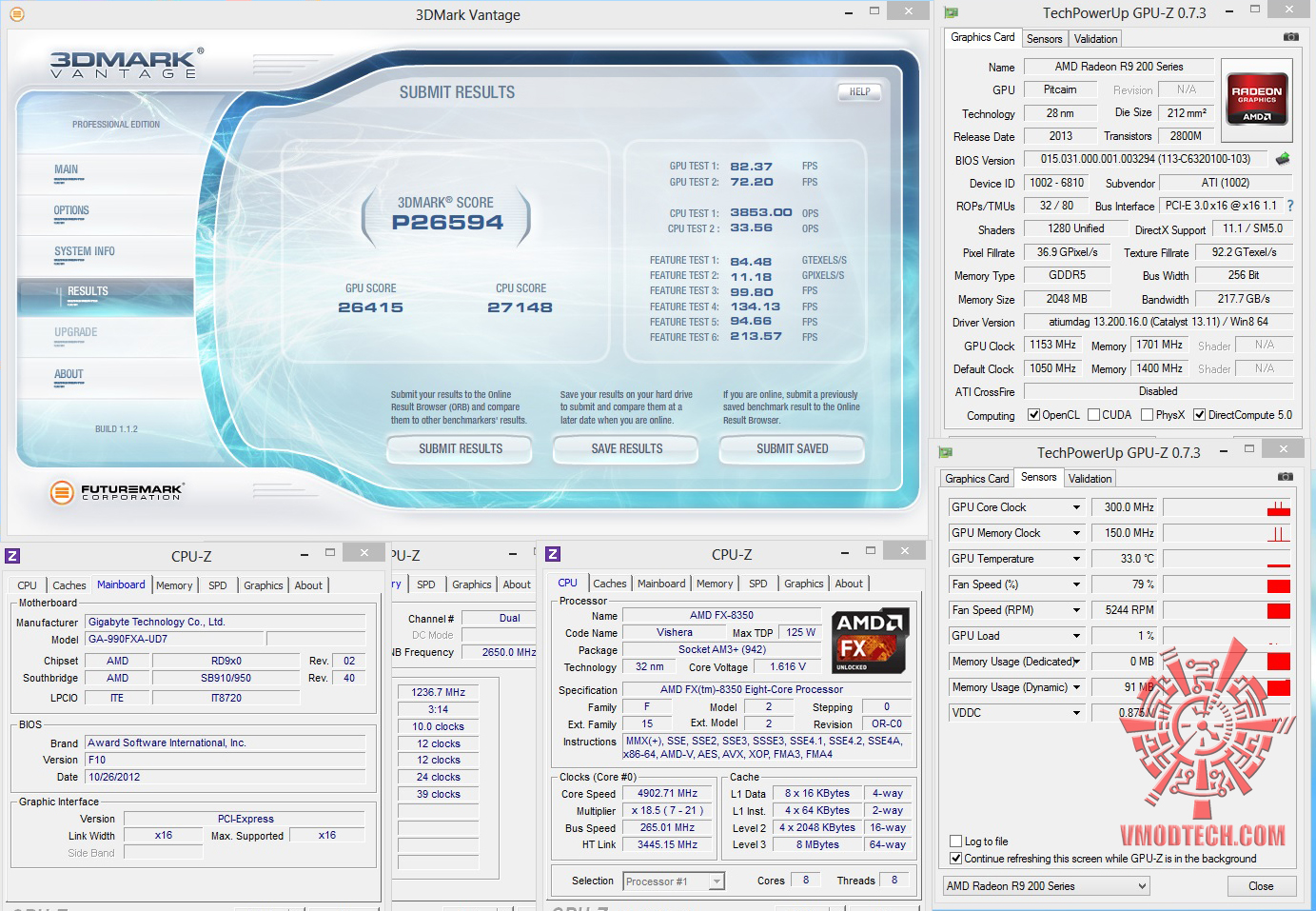Click the Close button in the GPU-Z Sensors window

1261,886
